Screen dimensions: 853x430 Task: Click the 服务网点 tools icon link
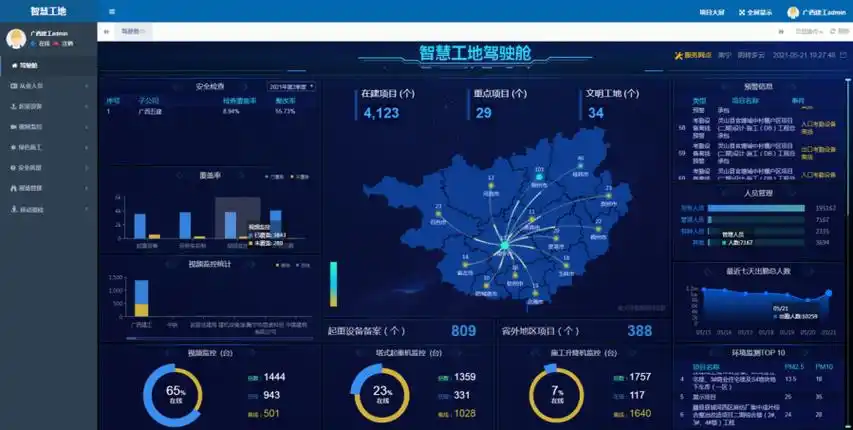click(x=693, y=56)
